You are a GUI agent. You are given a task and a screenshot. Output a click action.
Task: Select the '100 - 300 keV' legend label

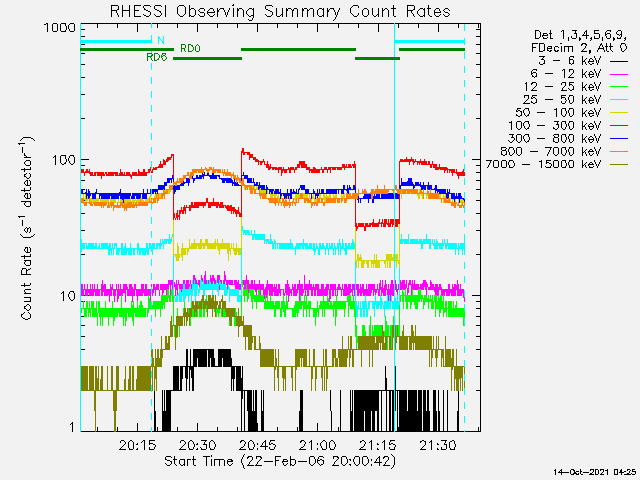point(555,126)
